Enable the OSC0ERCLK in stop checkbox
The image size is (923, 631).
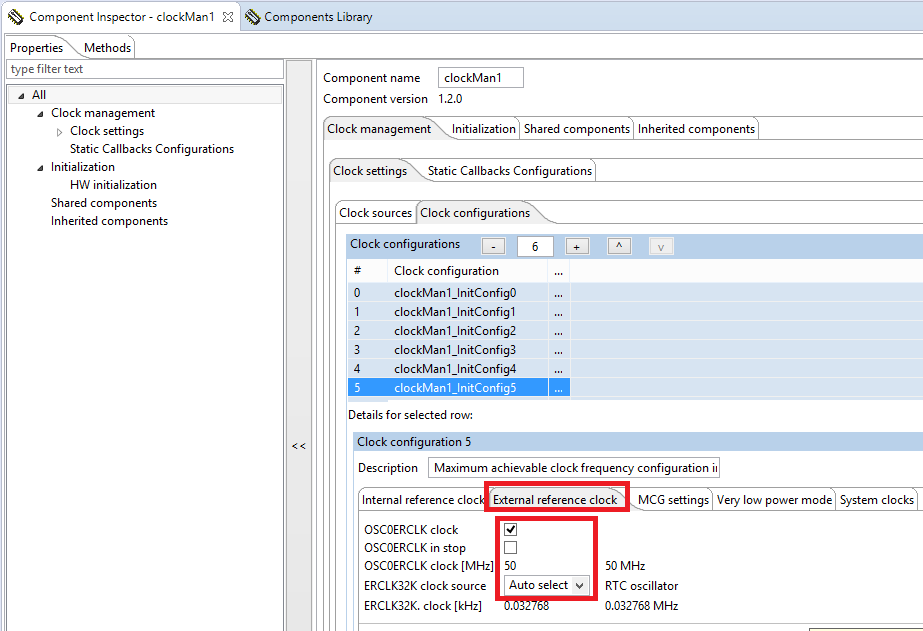(511, 547)
